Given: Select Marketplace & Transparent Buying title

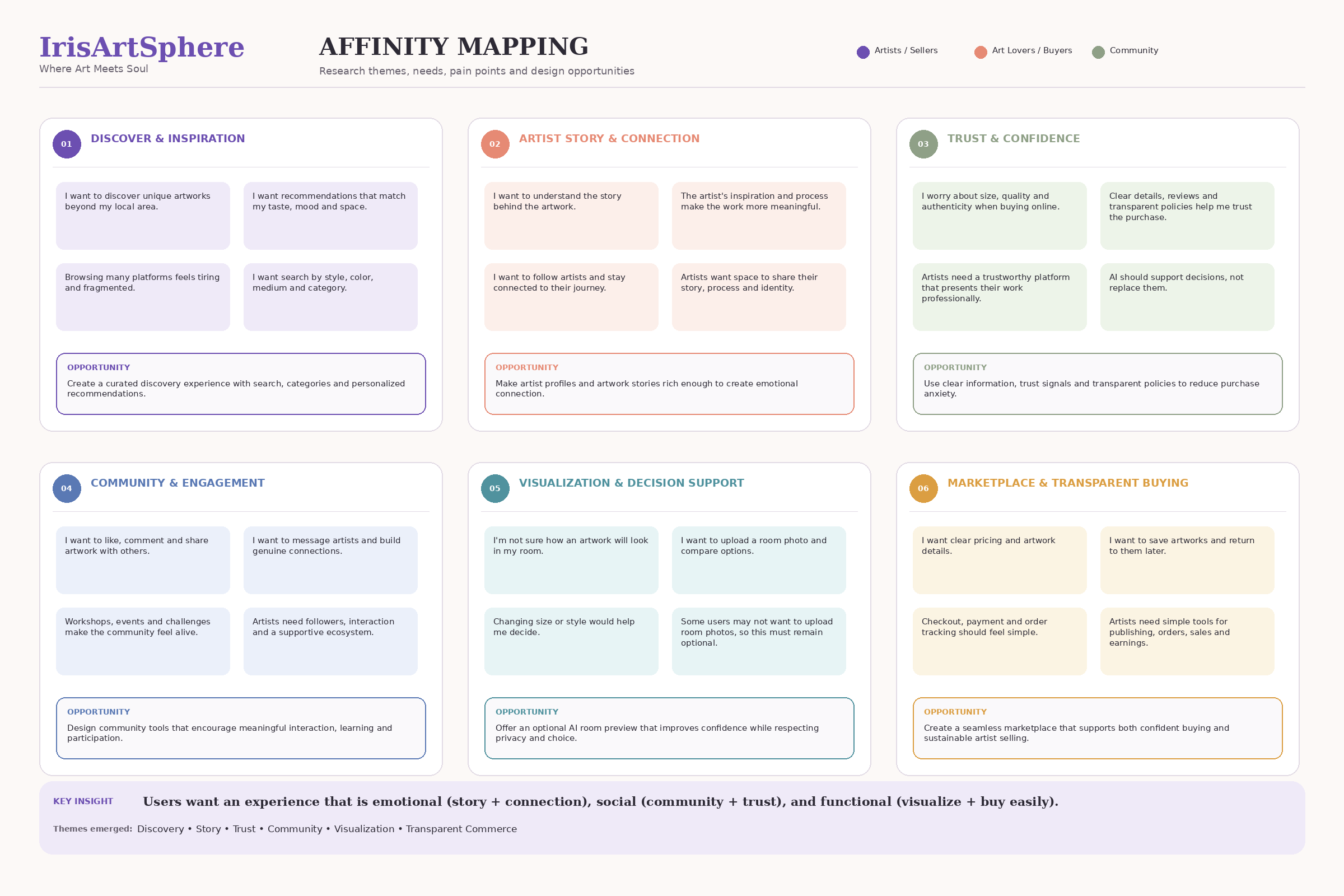Looking at the screenshot, I should coord(1068,483).
